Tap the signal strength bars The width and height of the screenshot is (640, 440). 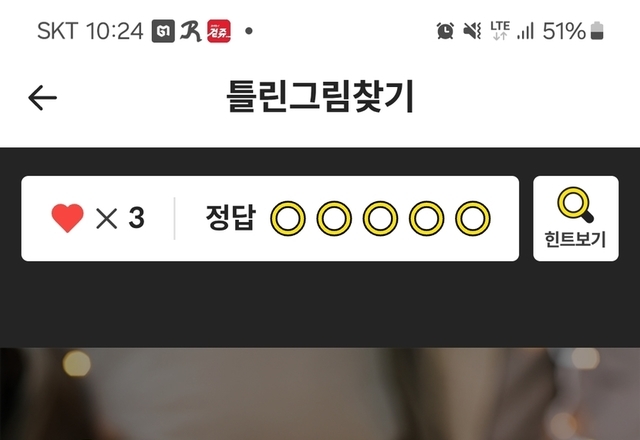point(525,31)
